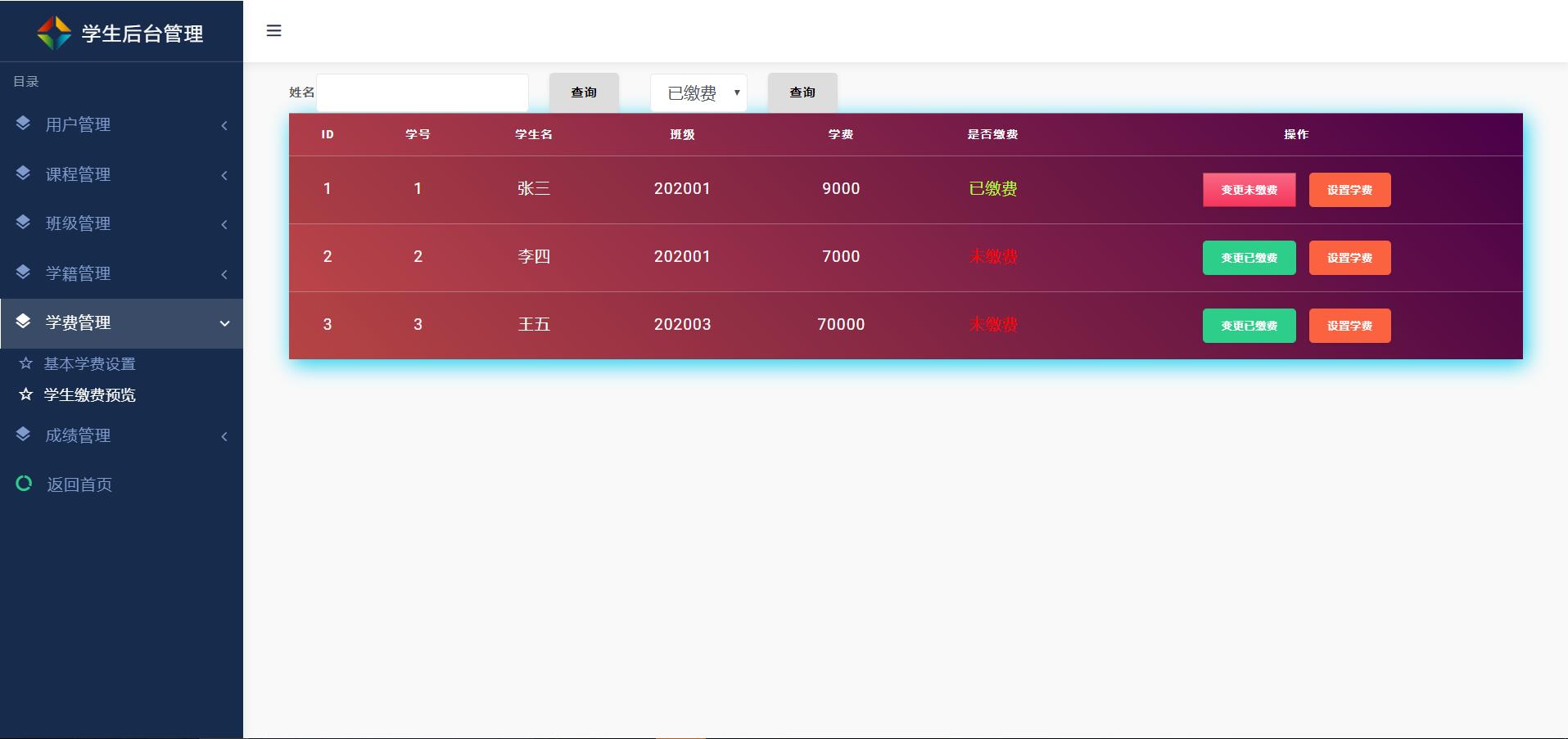Click the 学生名 column header
Screen dimensions: 1568x739
tap(534, 134)
